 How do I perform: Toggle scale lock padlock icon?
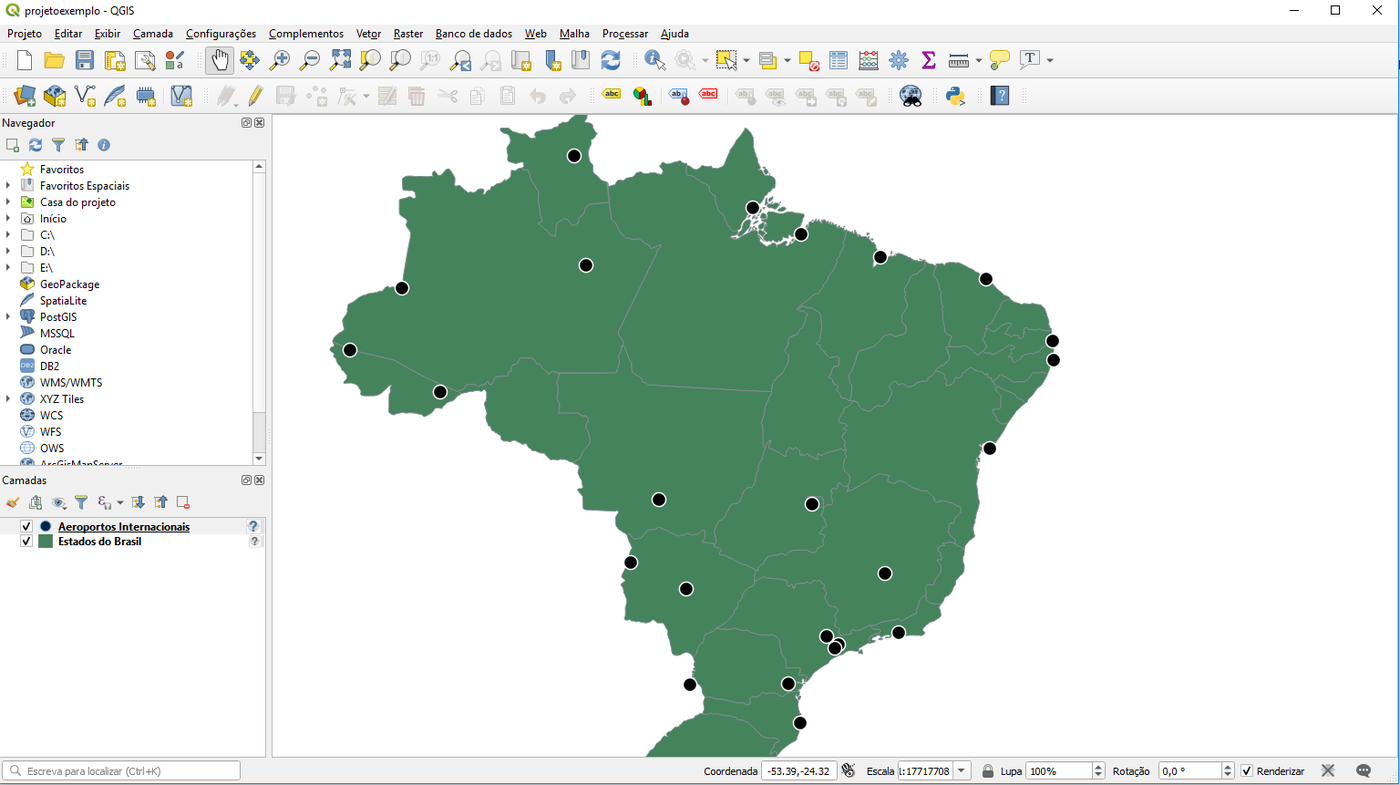[x=988, y=771]
